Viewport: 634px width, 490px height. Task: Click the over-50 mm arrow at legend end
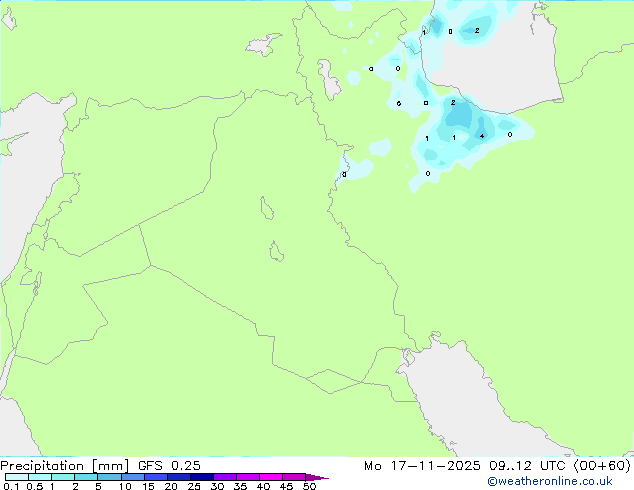317,478
